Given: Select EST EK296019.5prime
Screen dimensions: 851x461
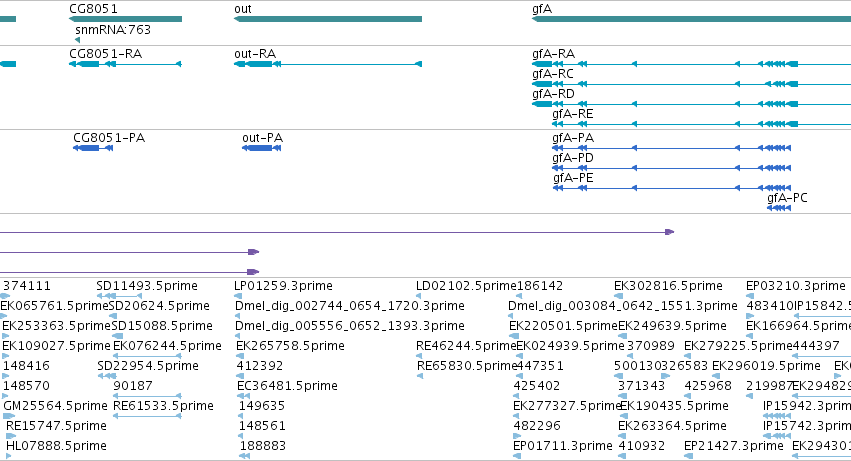Looking at the screenshot, I should tap(766, 366).
